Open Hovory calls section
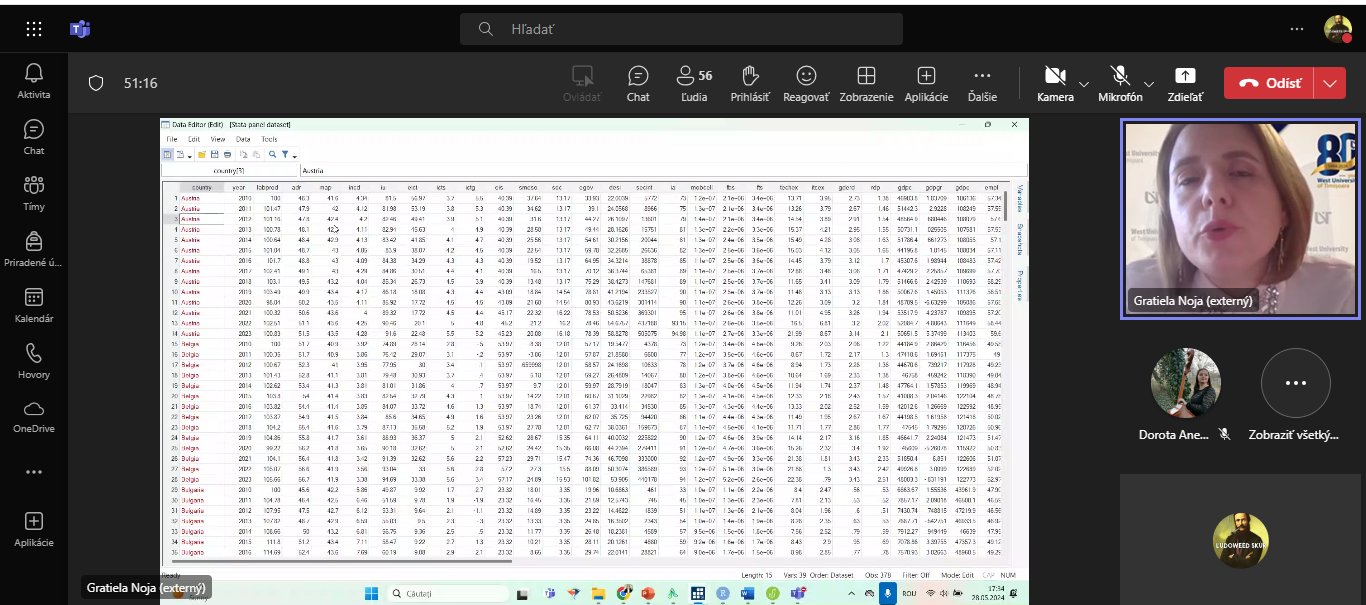The height and width of the screenshot is (605, 1366). (34, 360)
